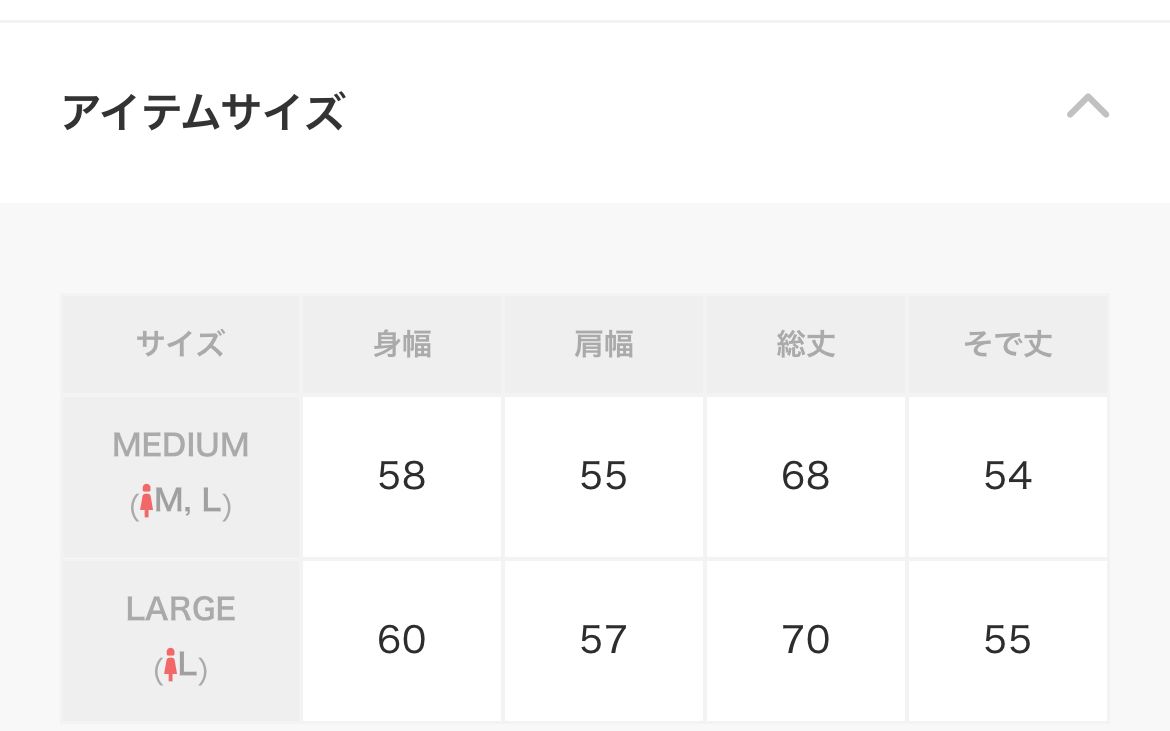Viewport: 1170px width, 731px height.
Task: Click LARGE 肩幅 value 57
Action: 604,640
